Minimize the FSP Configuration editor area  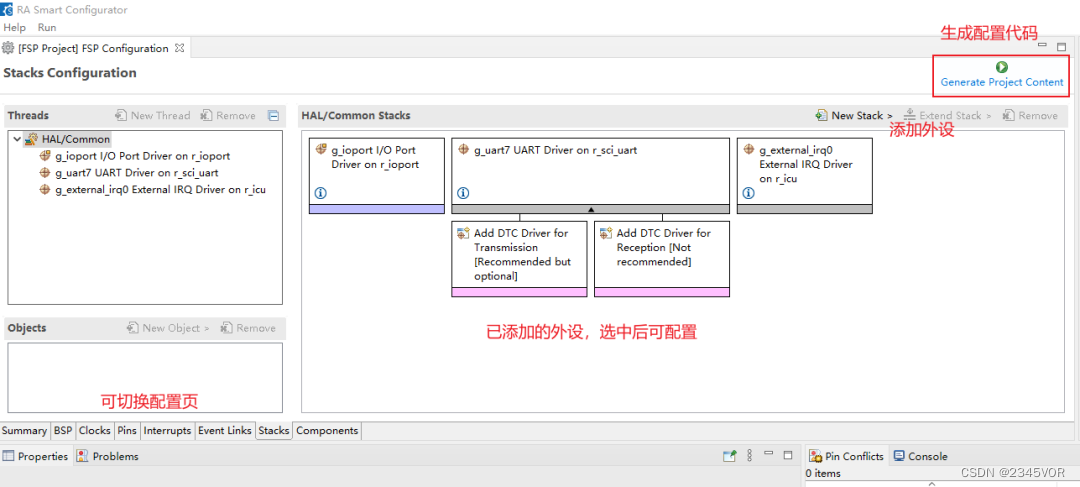click(1042, 45)
